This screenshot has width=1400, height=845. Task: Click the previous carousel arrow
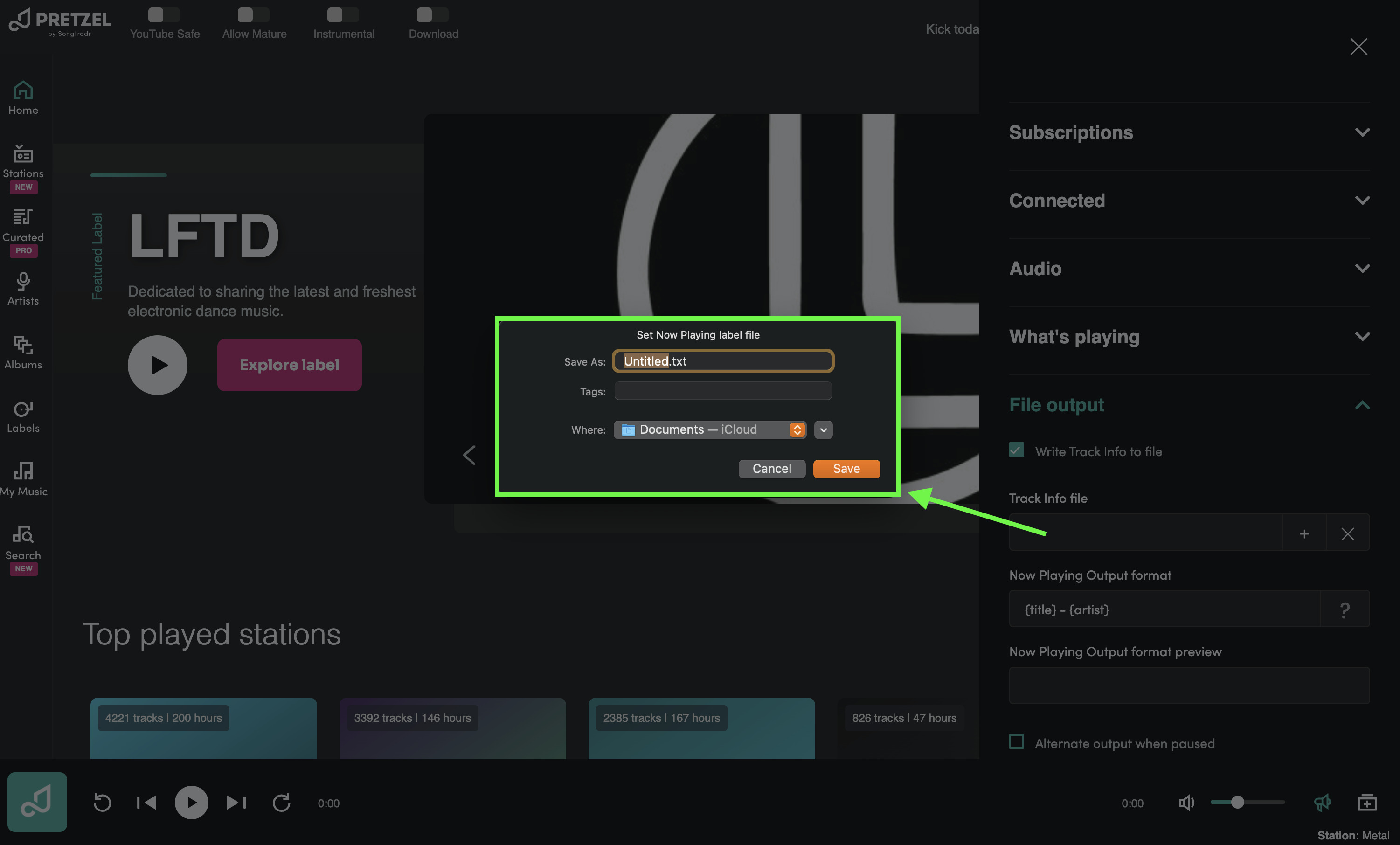[x=469, y=455]
